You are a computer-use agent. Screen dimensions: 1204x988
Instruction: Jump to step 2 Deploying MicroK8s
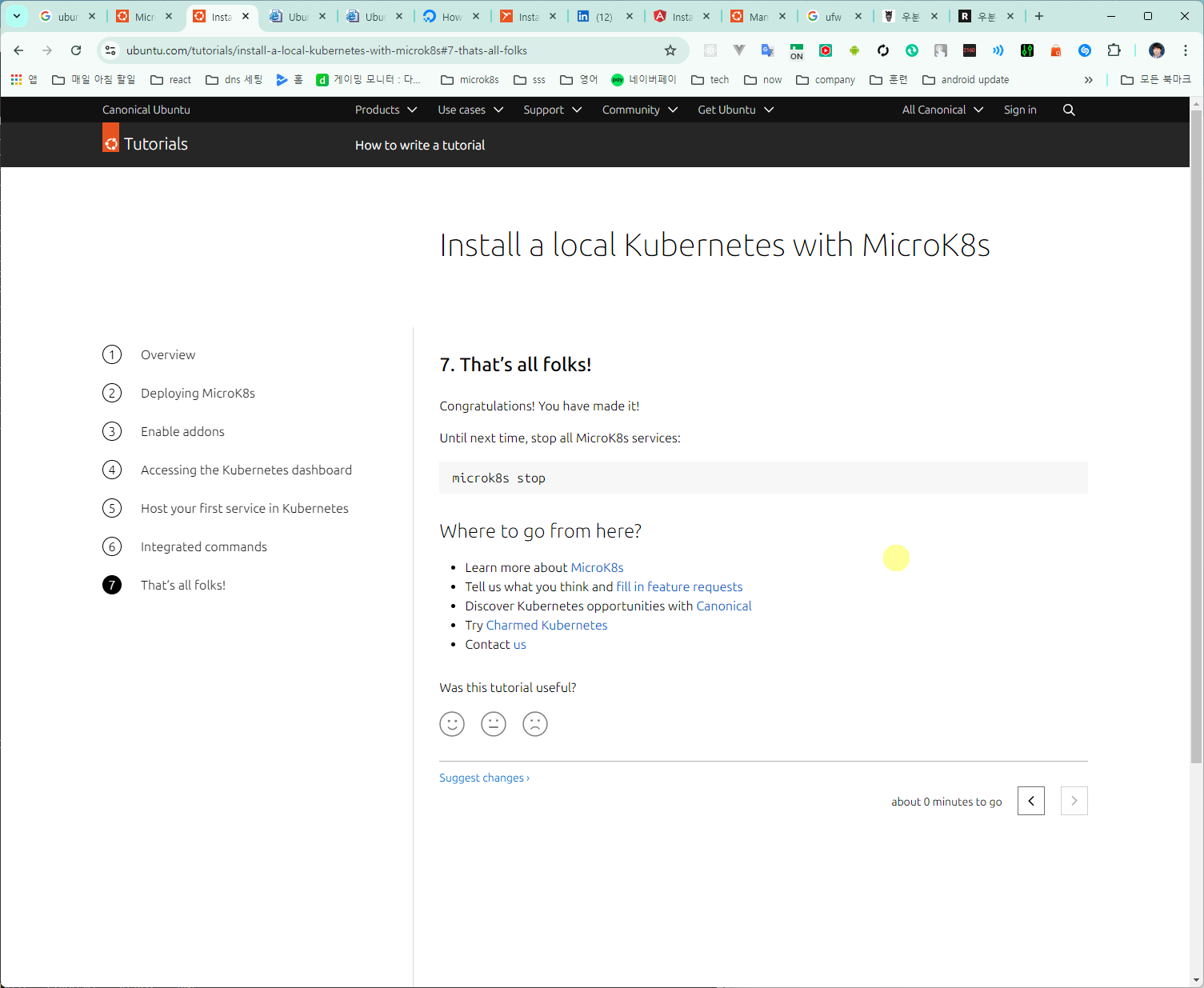tap(198, 393)
